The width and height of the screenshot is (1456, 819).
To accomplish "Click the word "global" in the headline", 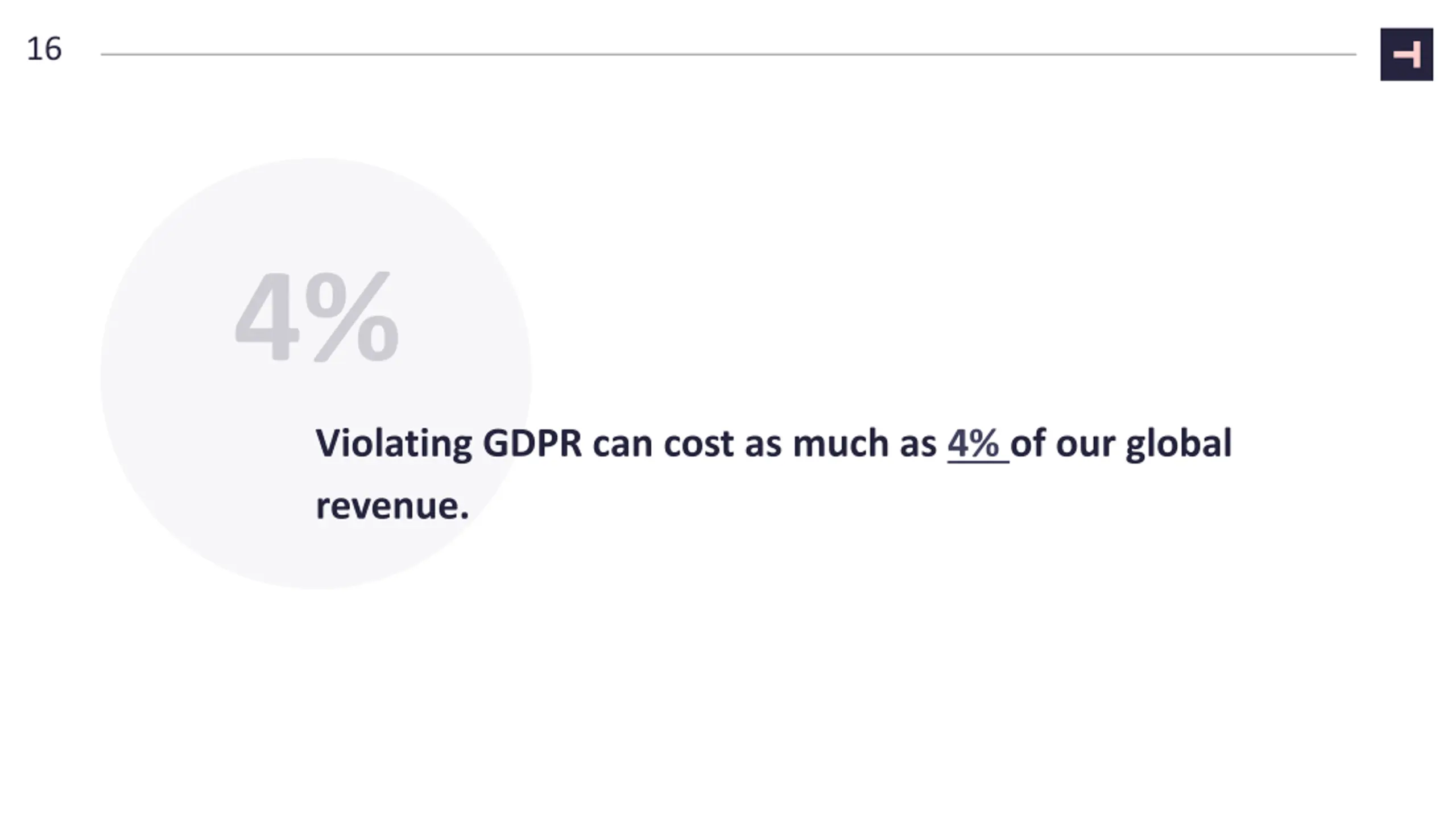I will 1178,444.
